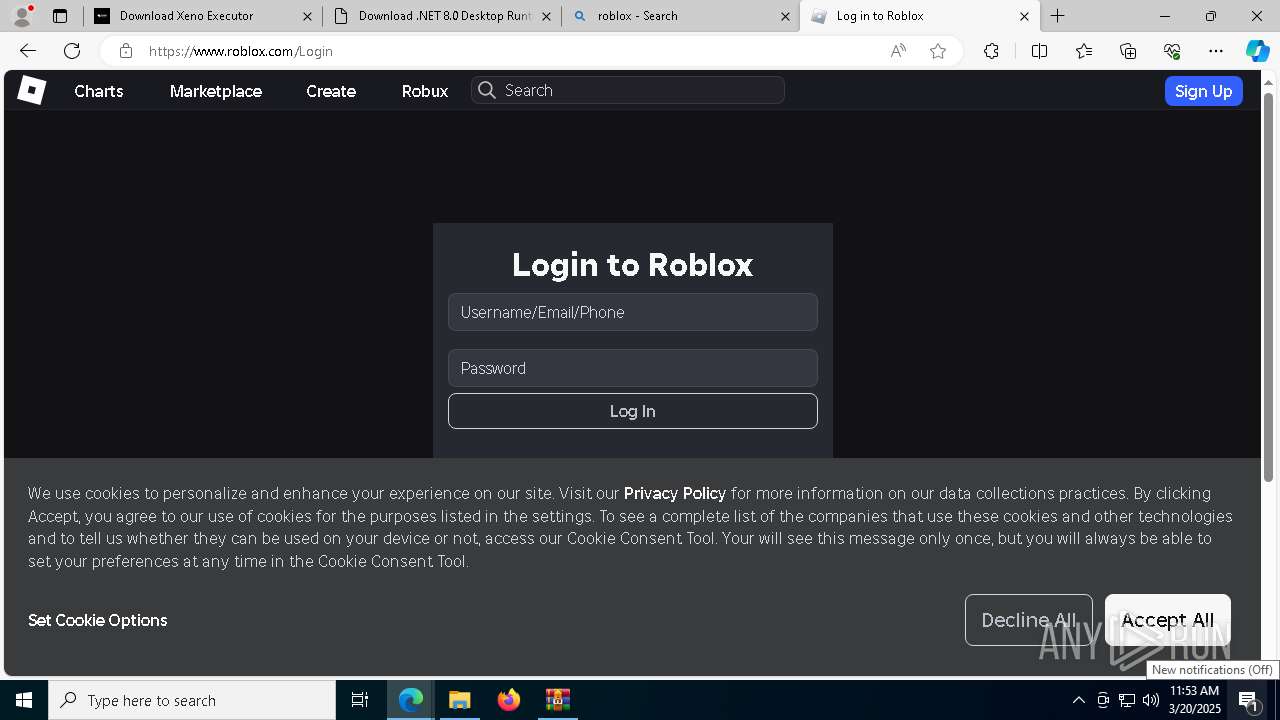Click the Roblox Search box
This screenshot has width=1280, height=720.
click(x=628, y=90)
